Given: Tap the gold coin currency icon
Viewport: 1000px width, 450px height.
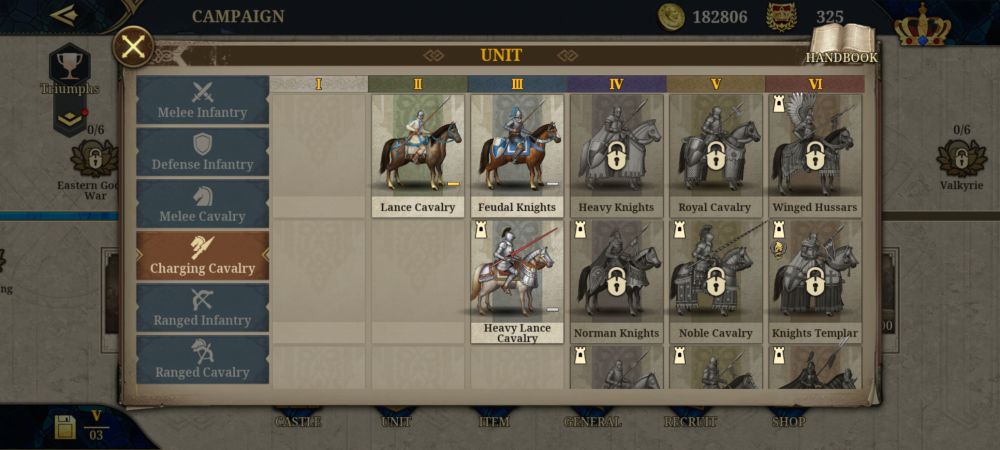Looking at the screenshot, I should coord(671,17).
